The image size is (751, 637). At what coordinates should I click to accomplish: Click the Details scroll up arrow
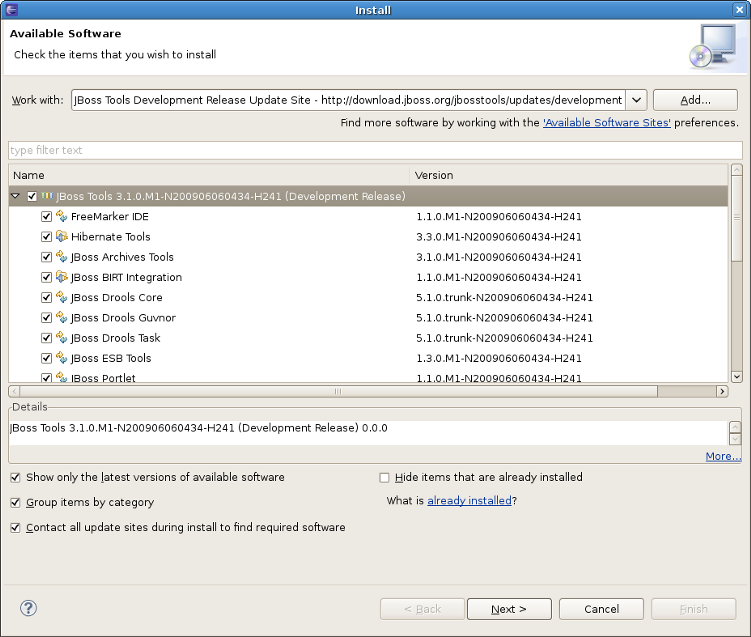pos(735,426)
